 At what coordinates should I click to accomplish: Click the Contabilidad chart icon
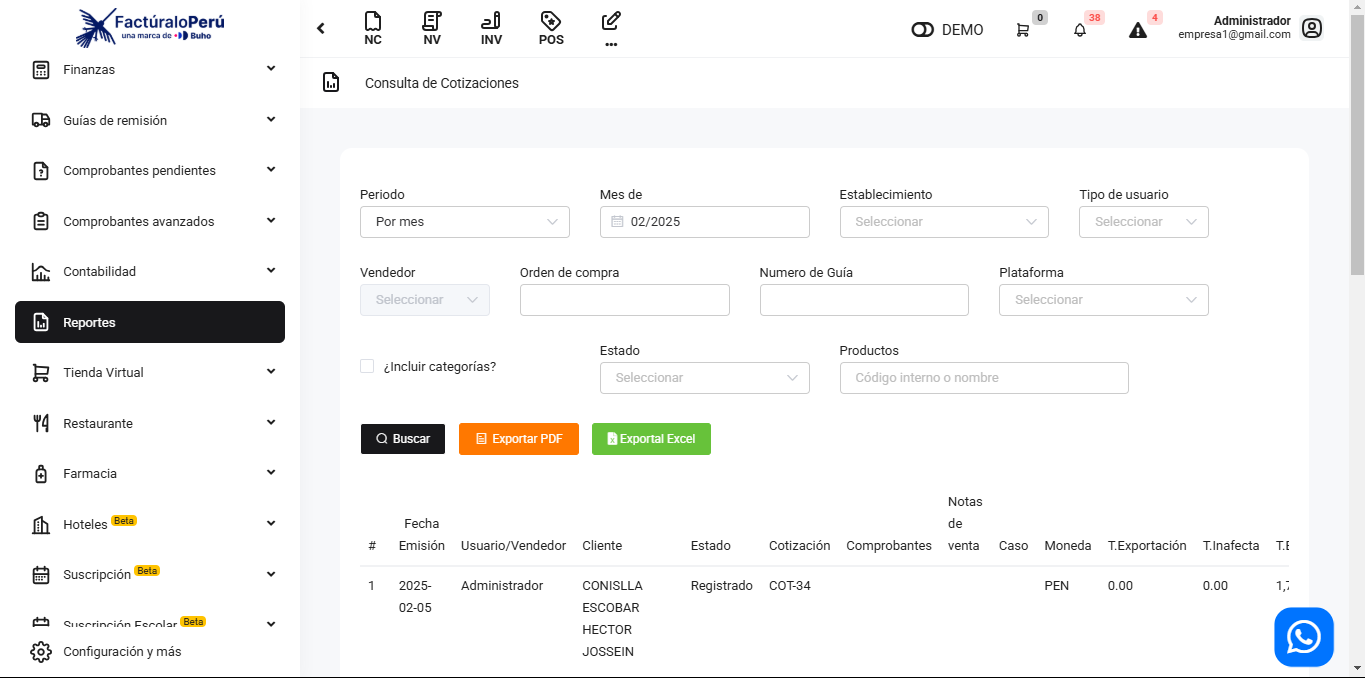(41, 272)
